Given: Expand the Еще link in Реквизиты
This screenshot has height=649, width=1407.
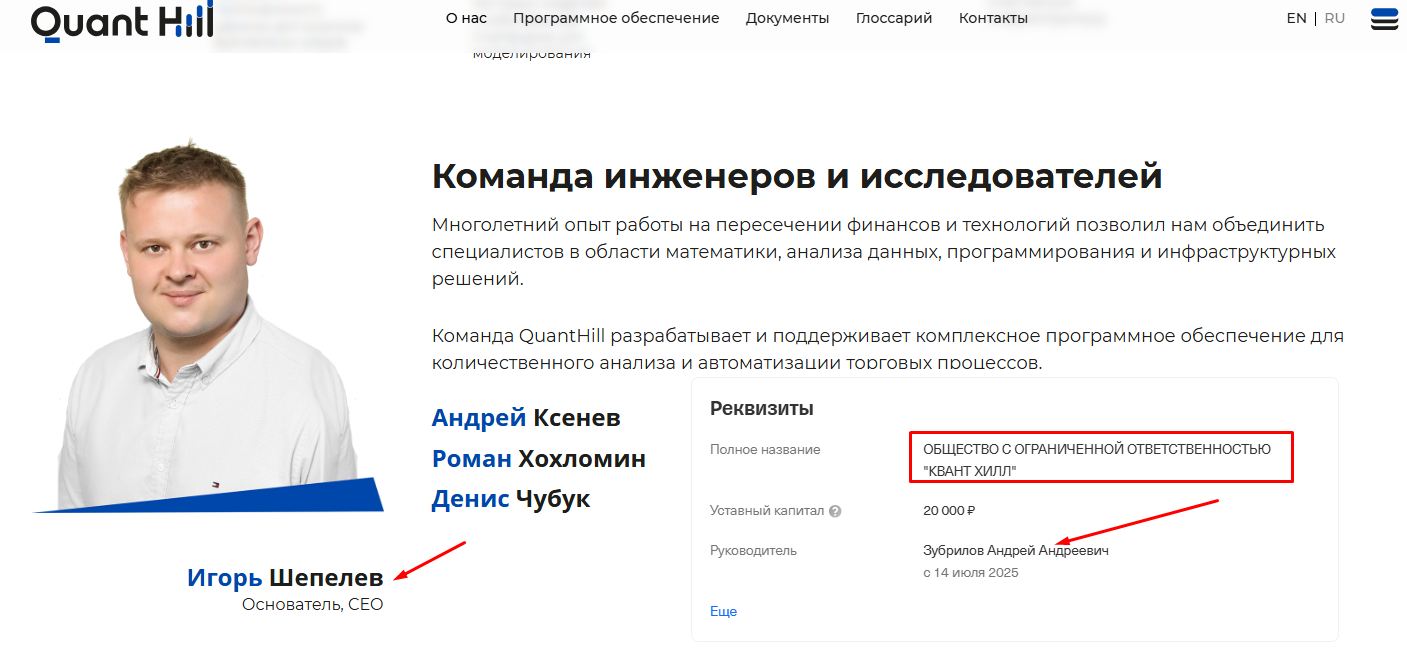Looking at the screenshot, I should click(723, 611).
